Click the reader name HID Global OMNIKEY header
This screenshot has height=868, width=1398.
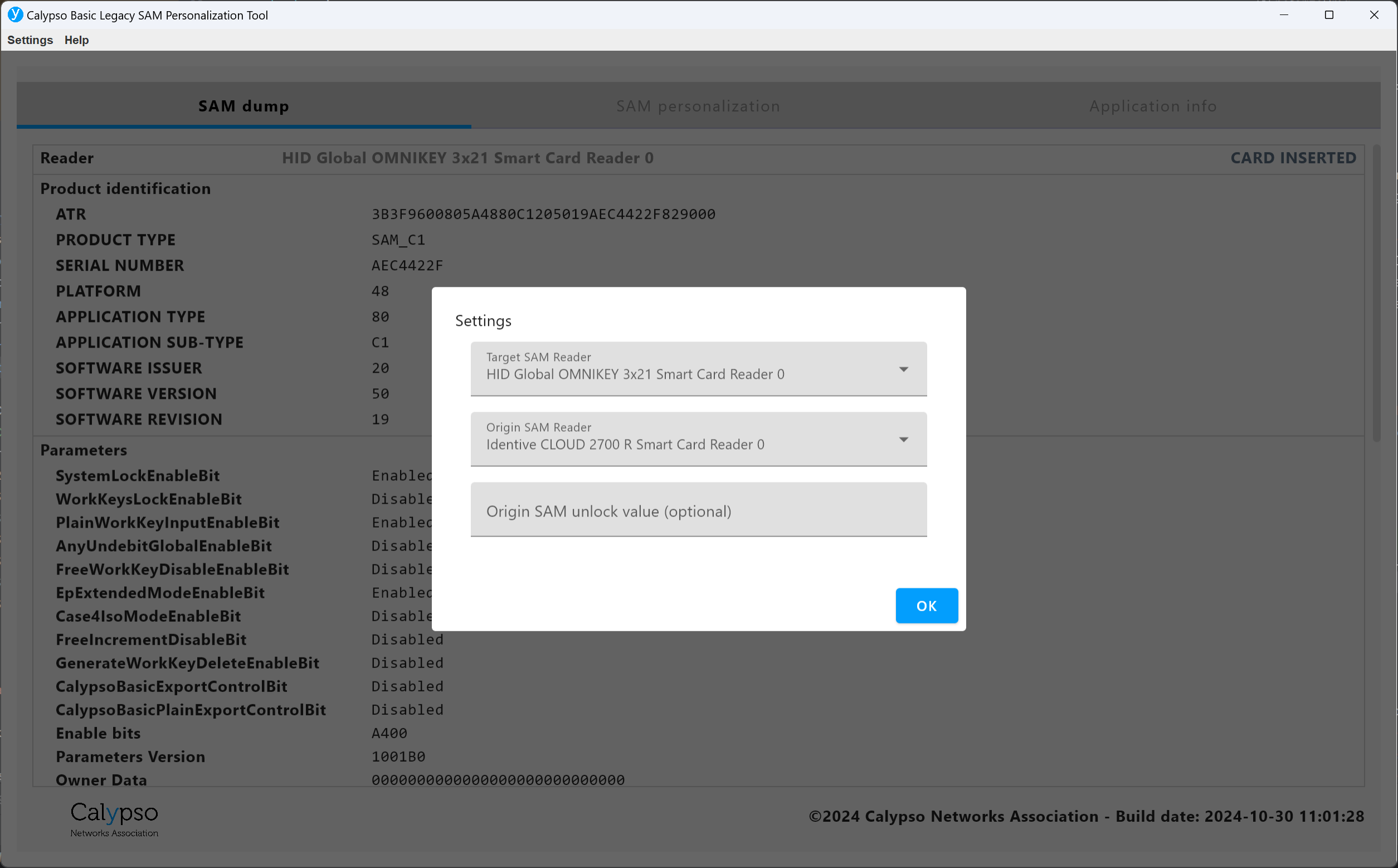coord(467,158)
